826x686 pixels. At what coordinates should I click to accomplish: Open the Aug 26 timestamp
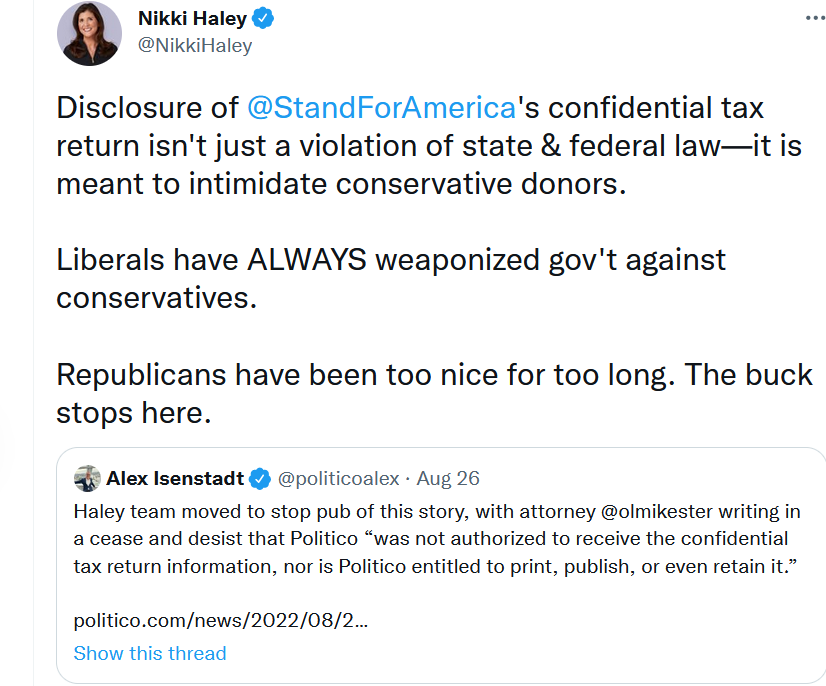(448, 478)
